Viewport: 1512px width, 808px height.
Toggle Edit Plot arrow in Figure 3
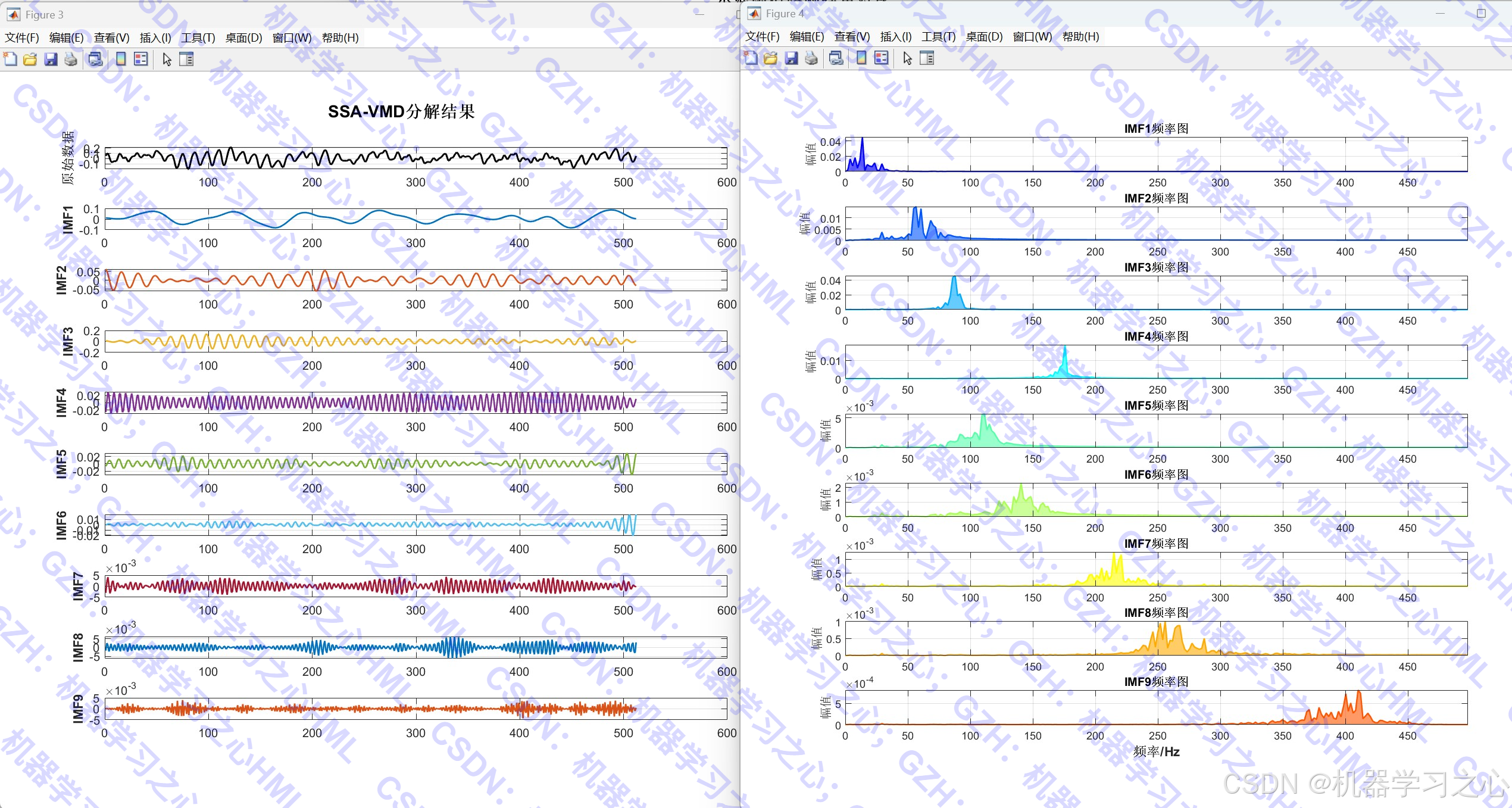[167, 59]
